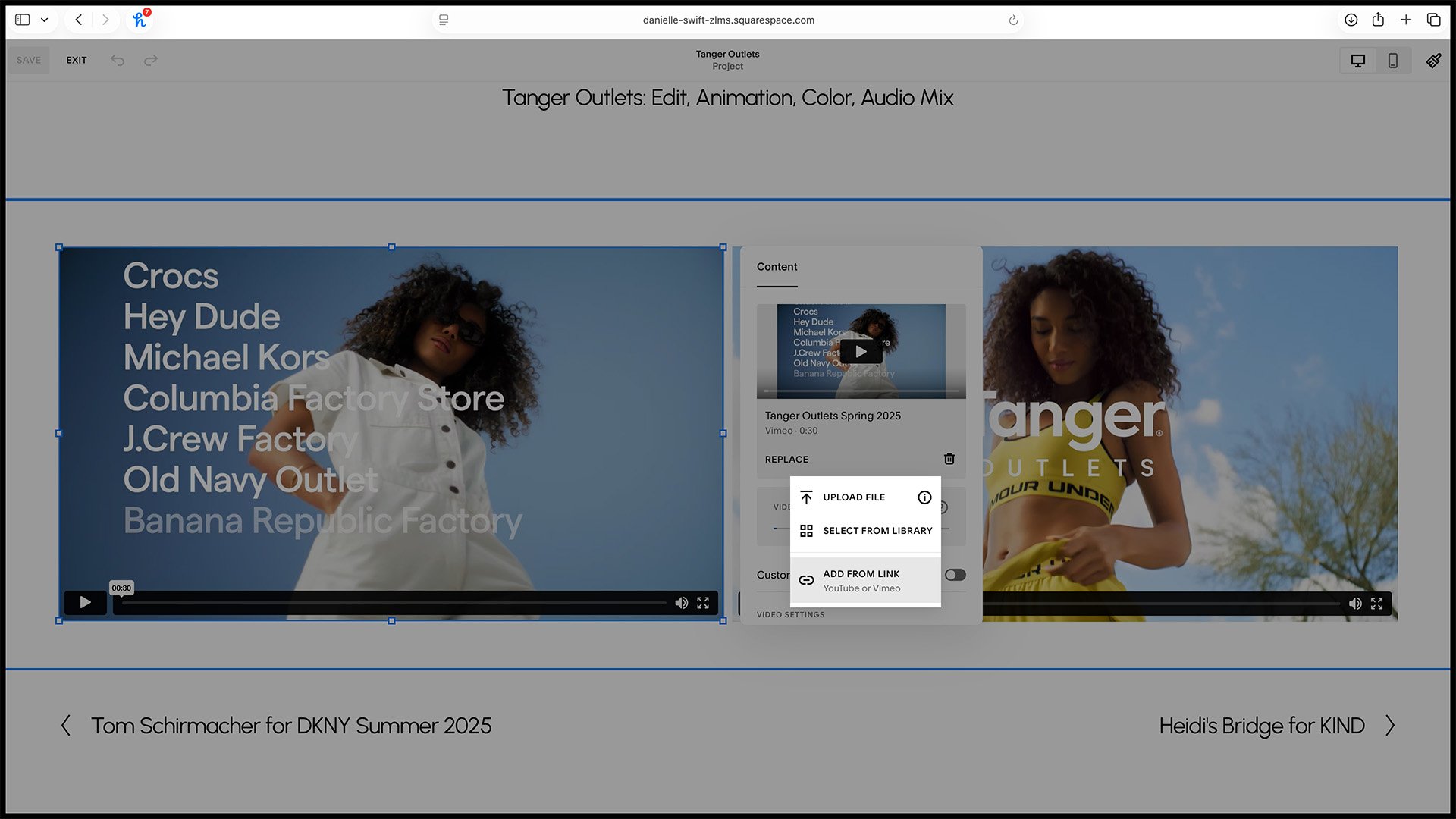Viewport: 1456px width, 819px height.
Task: Open next project Heidi's Bridge for KIND
Action: coord(1262,726)
